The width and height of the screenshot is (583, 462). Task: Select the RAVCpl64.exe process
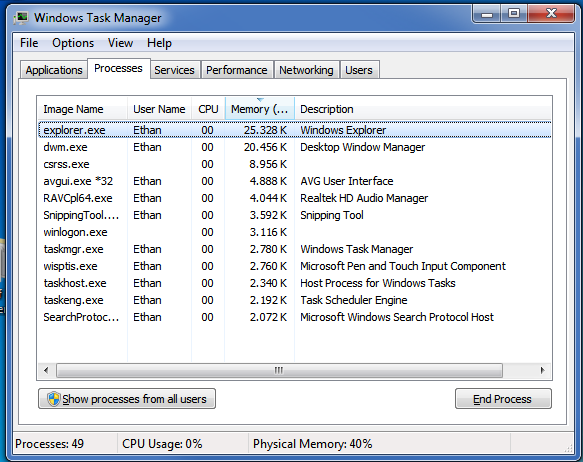[x=294, y=198]
